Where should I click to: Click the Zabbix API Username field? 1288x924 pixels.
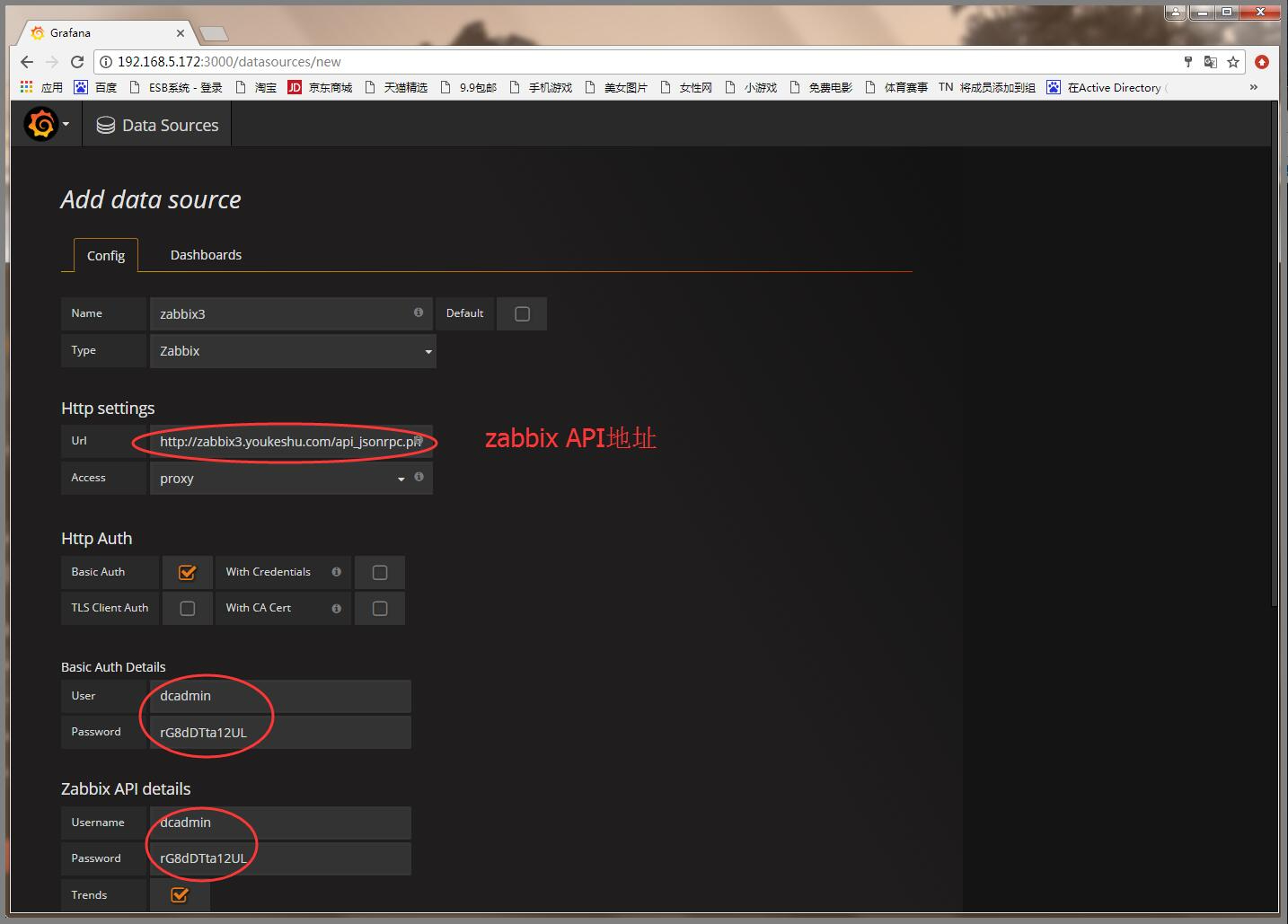pyautogui.click(x=280, y=823)
